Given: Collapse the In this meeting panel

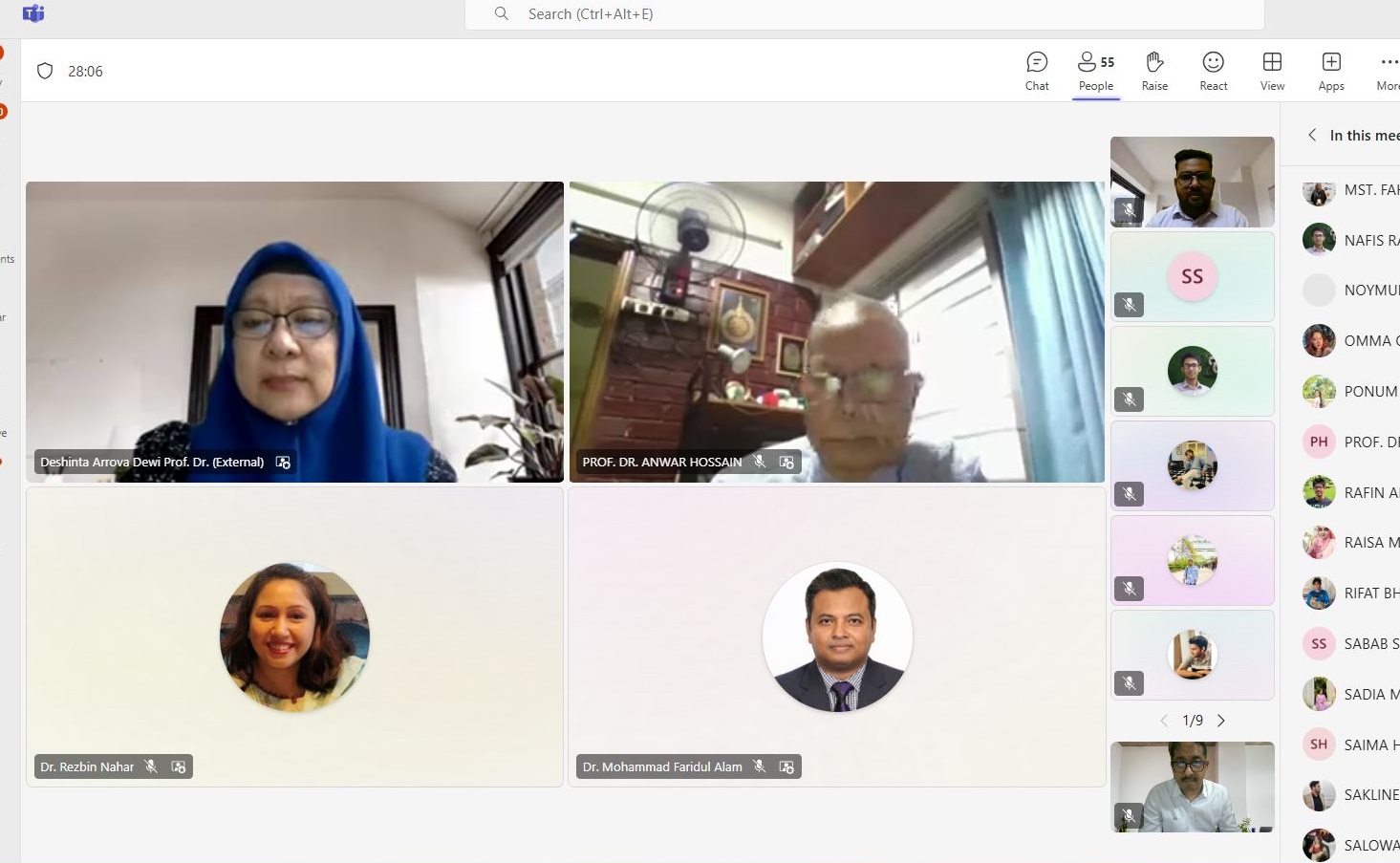Looking at the screenshot, I should (1312, 135).
